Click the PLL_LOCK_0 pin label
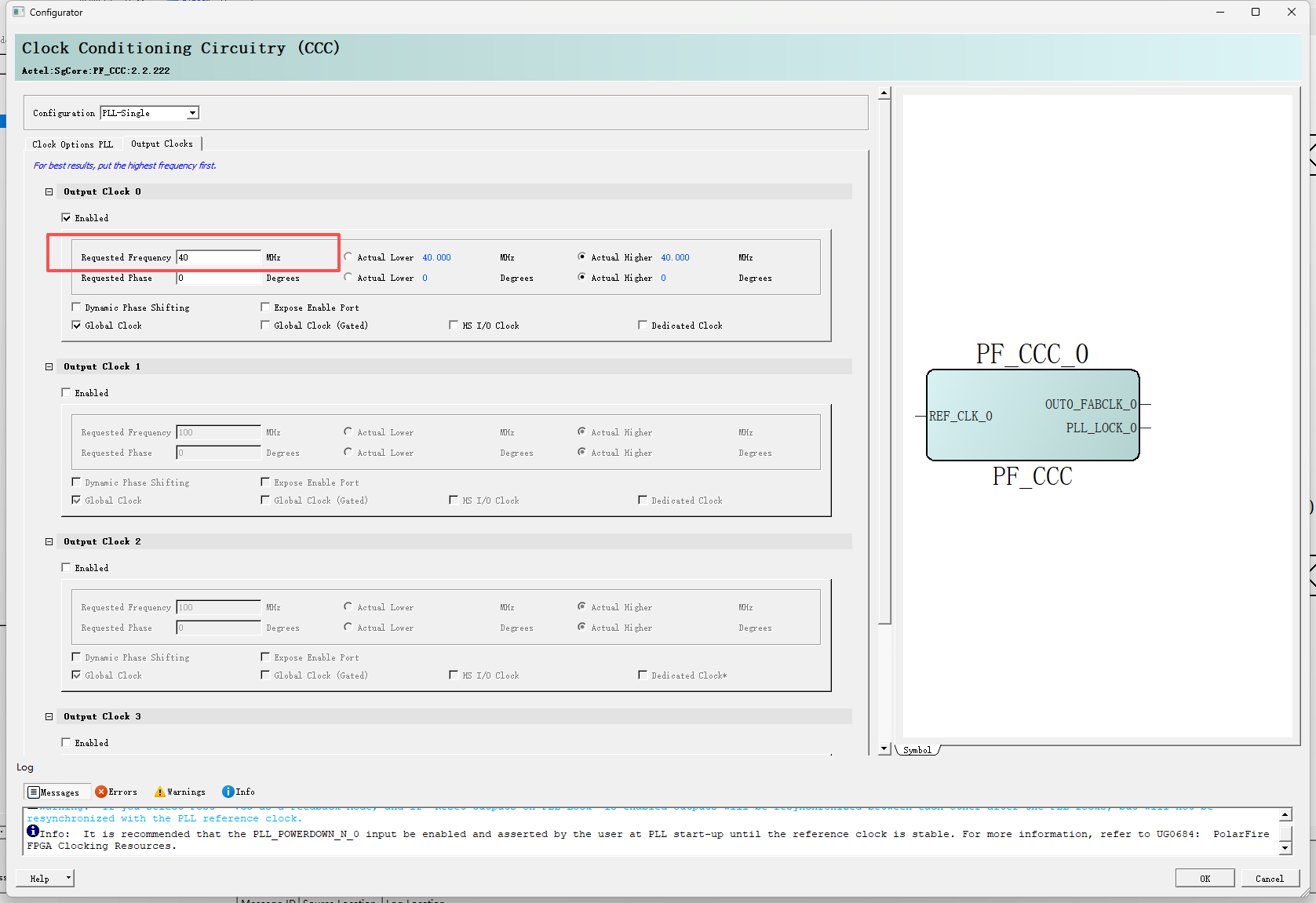Screen dimensions: 1316x903 [x=1101, y=428]
